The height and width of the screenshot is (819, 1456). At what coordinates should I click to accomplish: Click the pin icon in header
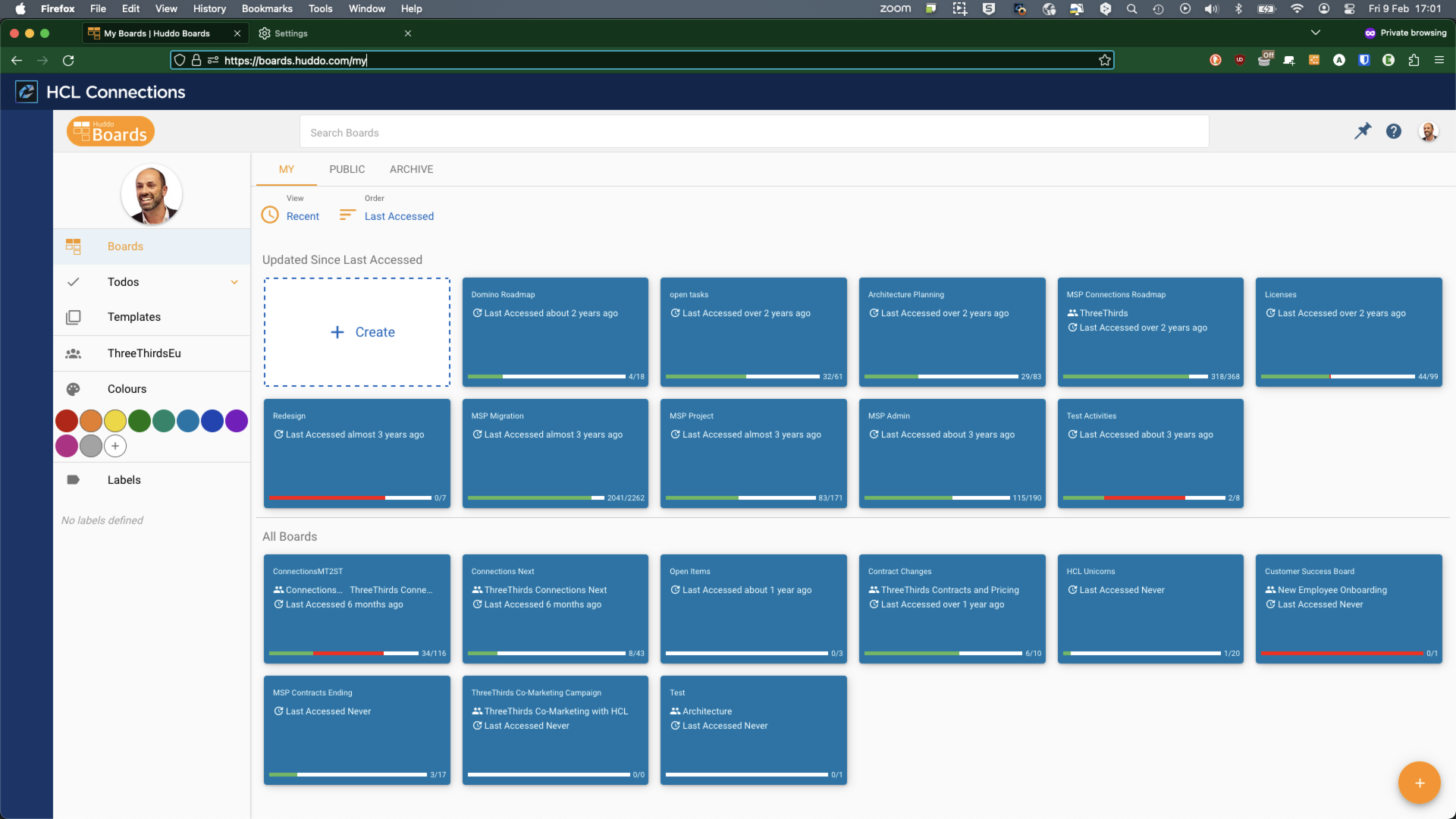coord(1363,131)
